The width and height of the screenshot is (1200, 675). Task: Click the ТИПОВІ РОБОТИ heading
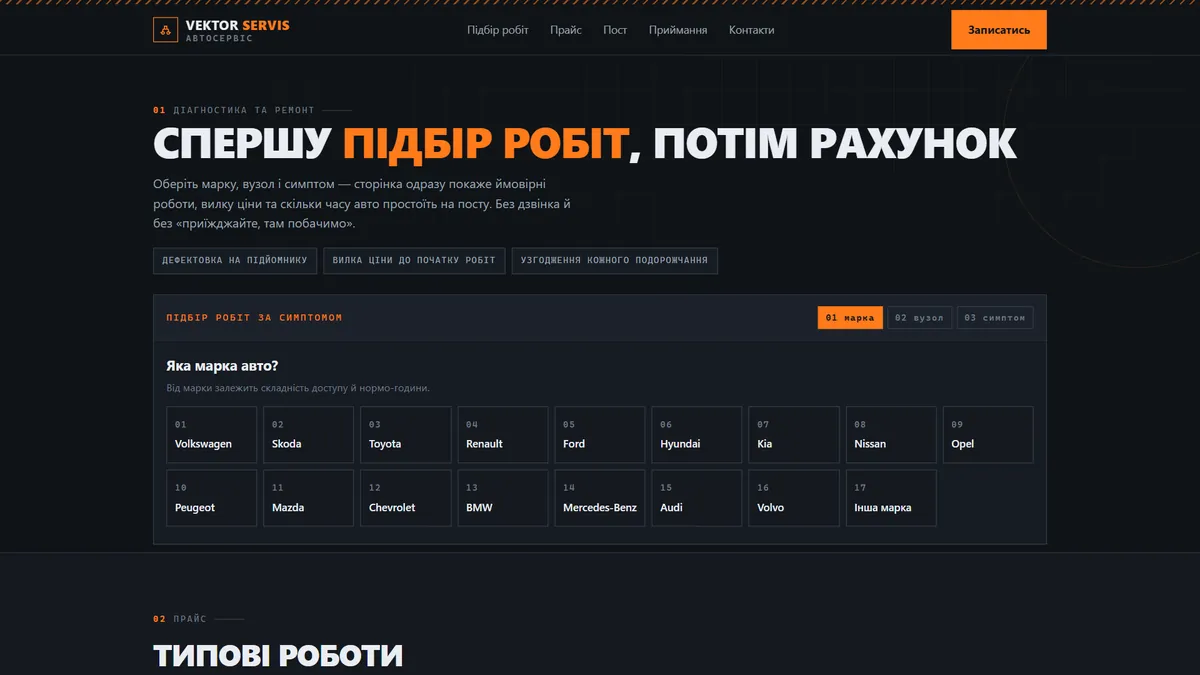point(278,656)
